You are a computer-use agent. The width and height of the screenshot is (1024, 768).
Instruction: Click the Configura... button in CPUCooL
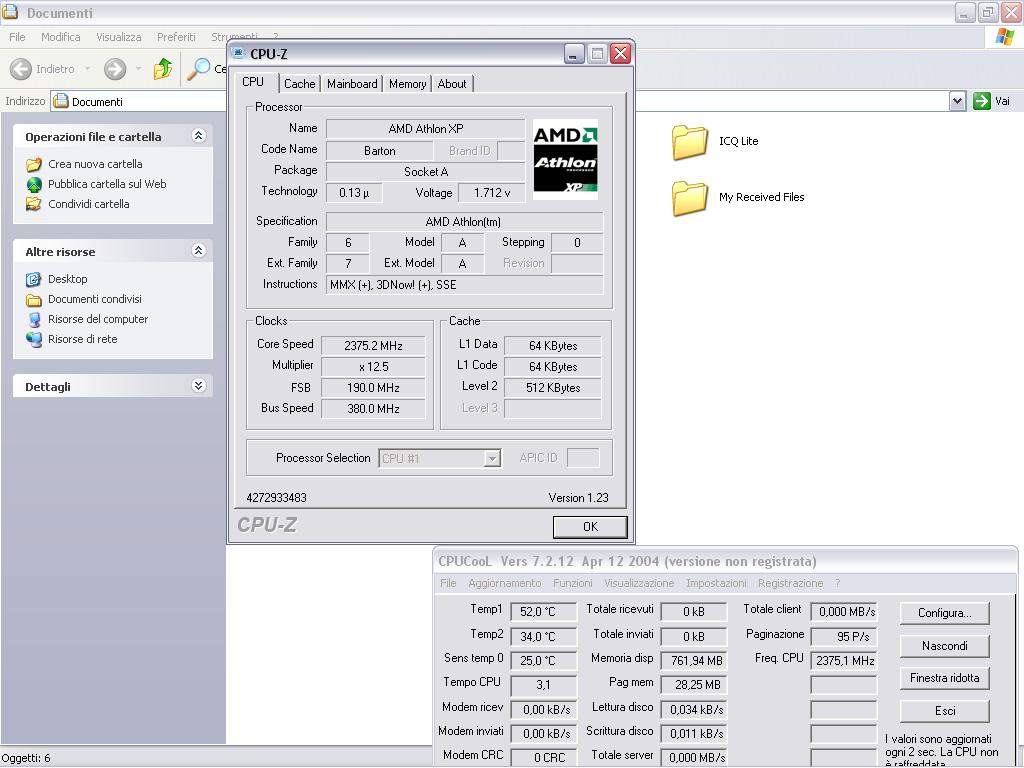944,613
